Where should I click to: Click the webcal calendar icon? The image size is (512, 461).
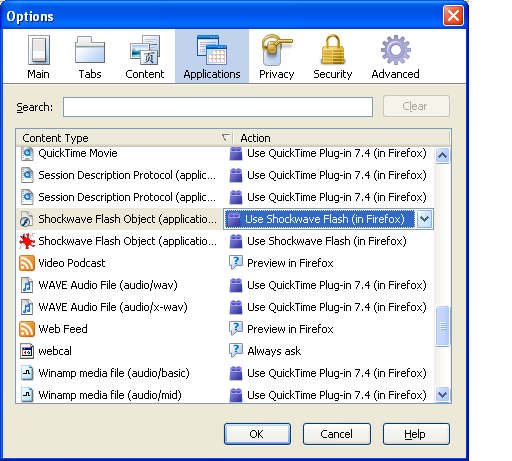click(27, 351)
